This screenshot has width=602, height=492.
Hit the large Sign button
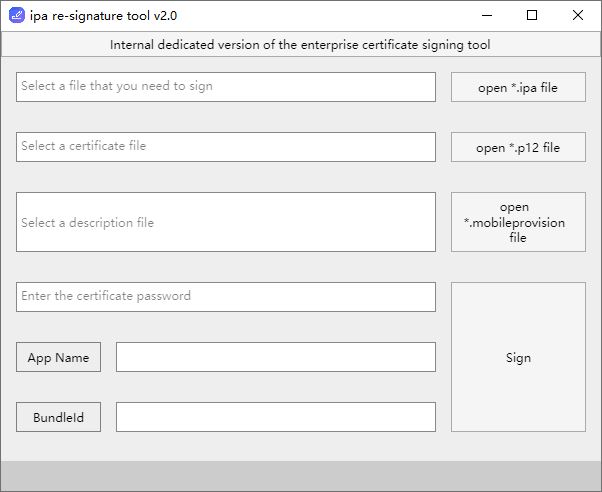(x=518, y=357)
